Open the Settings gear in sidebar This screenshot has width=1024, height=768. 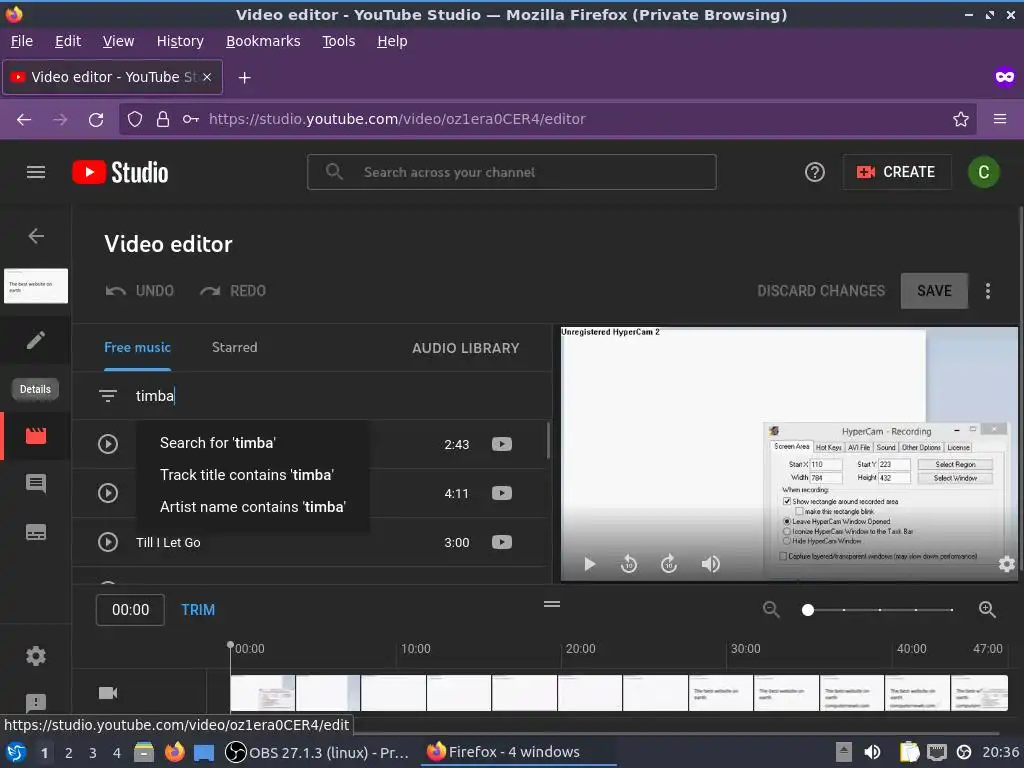36,656
